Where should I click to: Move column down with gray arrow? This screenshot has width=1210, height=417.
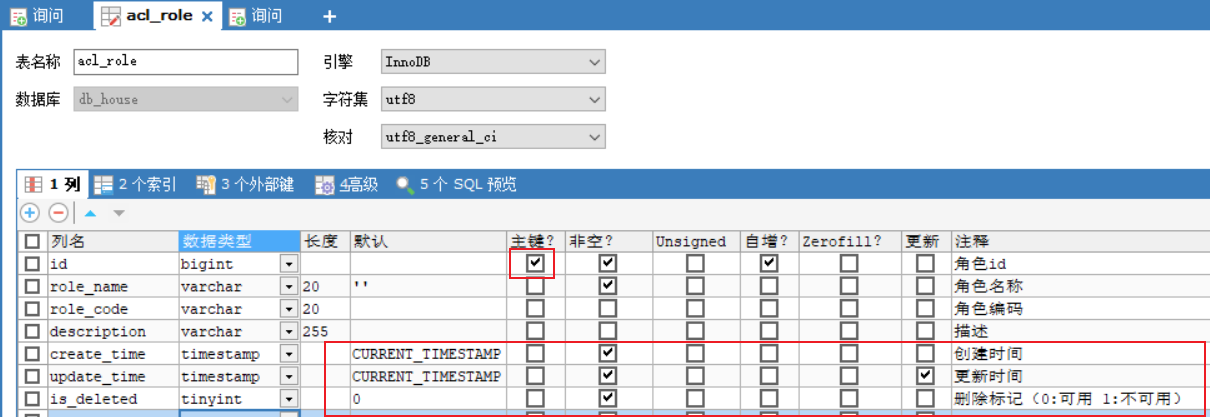pos(119,213)
